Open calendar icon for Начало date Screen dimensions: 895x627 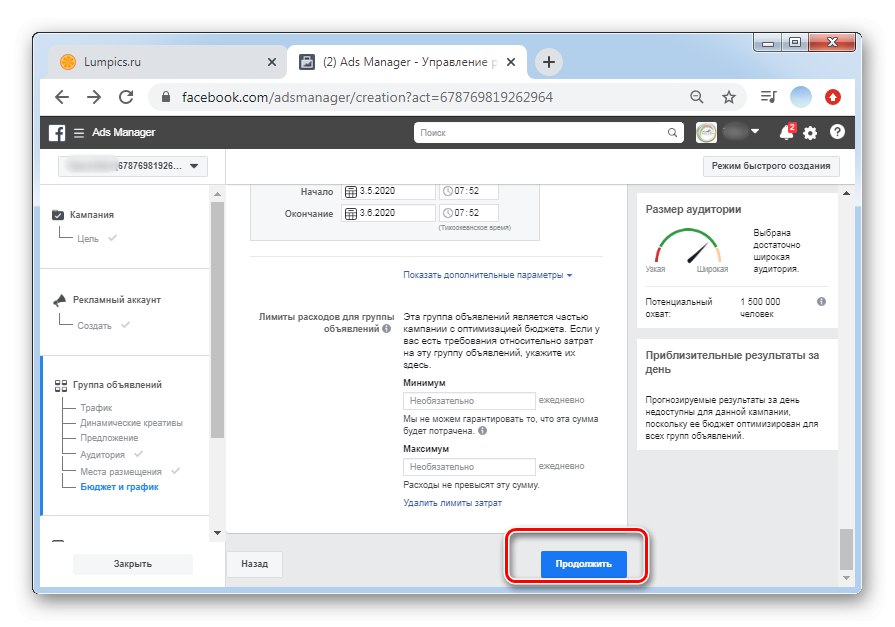tap(350, 191)
